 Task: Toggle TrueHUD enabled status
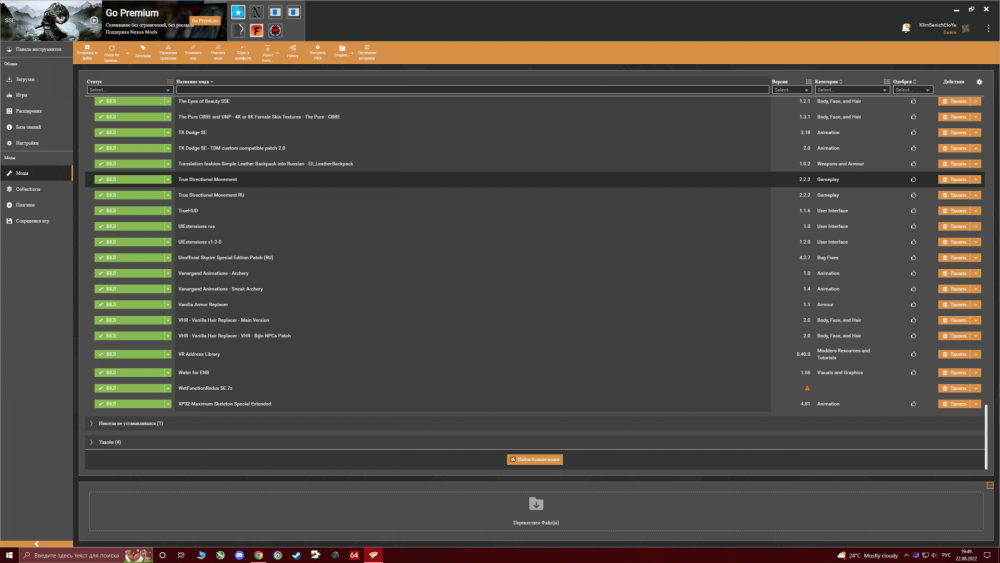point(129,210)
